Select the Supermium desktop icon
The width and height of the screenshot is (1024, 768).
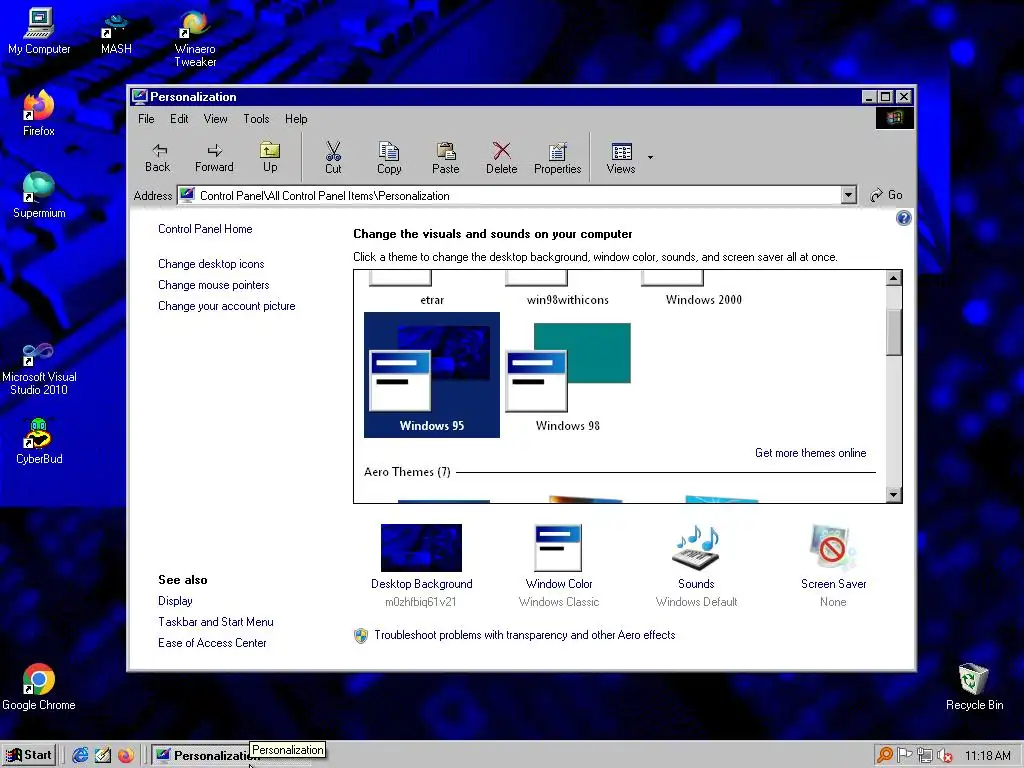[39, 195]
